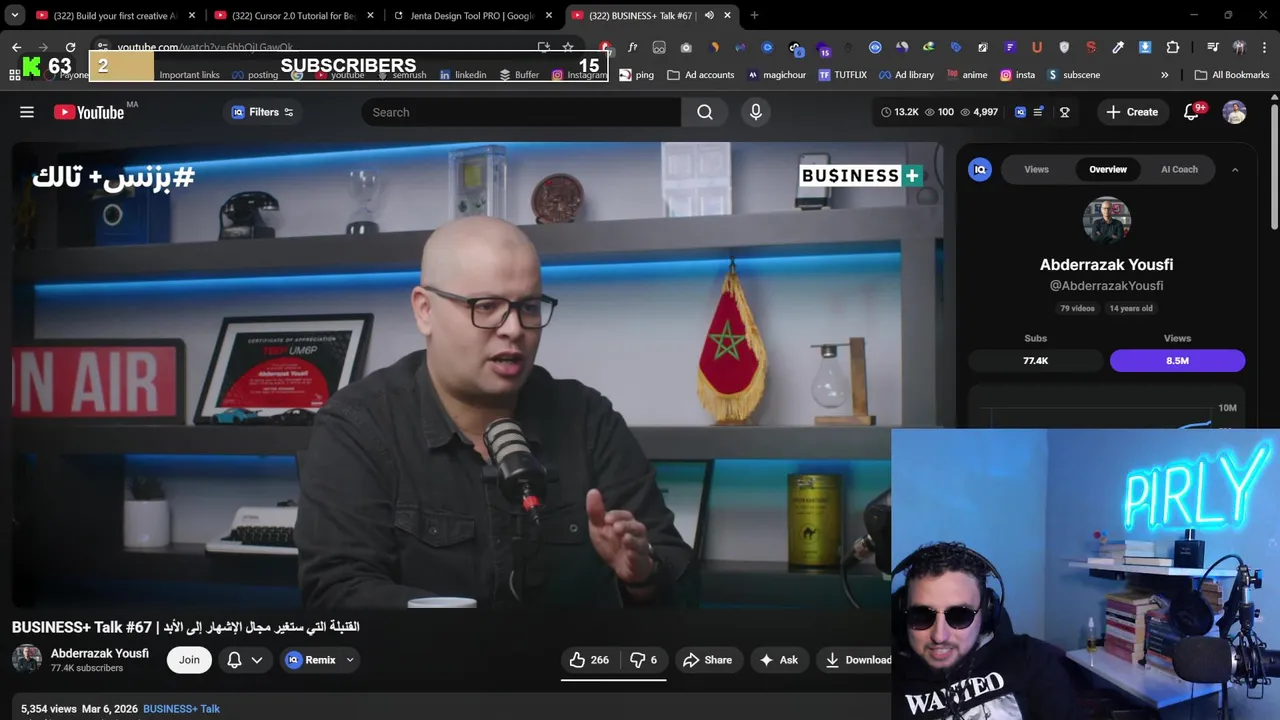The width and height of the screenshot is (1280, 720).
Task: Open the vidIQ Filters dropdown
Action: (x=263, y=112)
